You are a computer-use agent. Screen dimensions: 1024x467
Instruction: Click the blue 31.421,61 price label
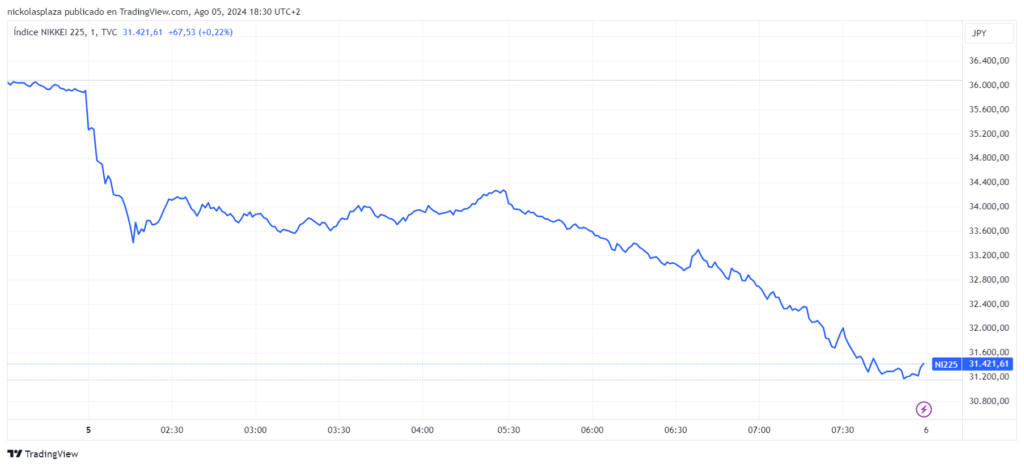(x=987, y=364)
